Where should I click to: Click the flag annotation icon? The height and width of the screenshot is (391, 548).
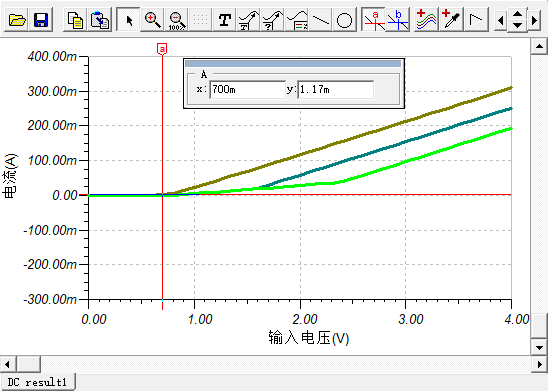click(x=476, y=20)
